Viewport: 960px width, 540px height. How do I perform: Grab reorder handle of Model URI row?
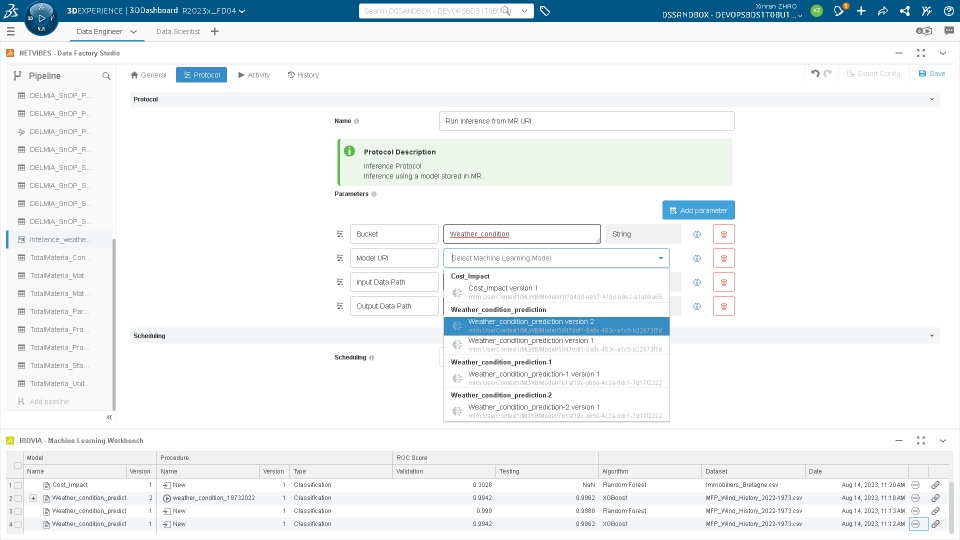(340, 258)
